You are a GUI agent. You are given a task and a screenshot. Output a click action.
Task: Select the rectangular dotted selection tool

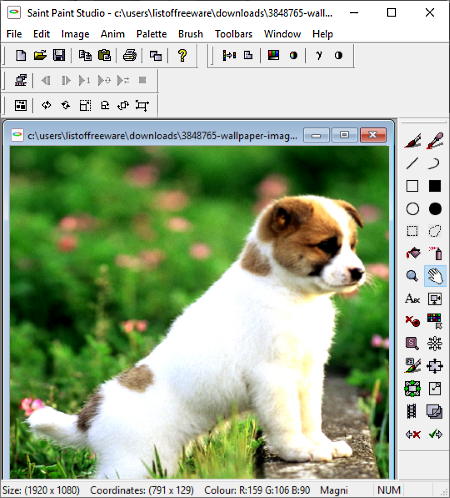[x=413, y=231]
